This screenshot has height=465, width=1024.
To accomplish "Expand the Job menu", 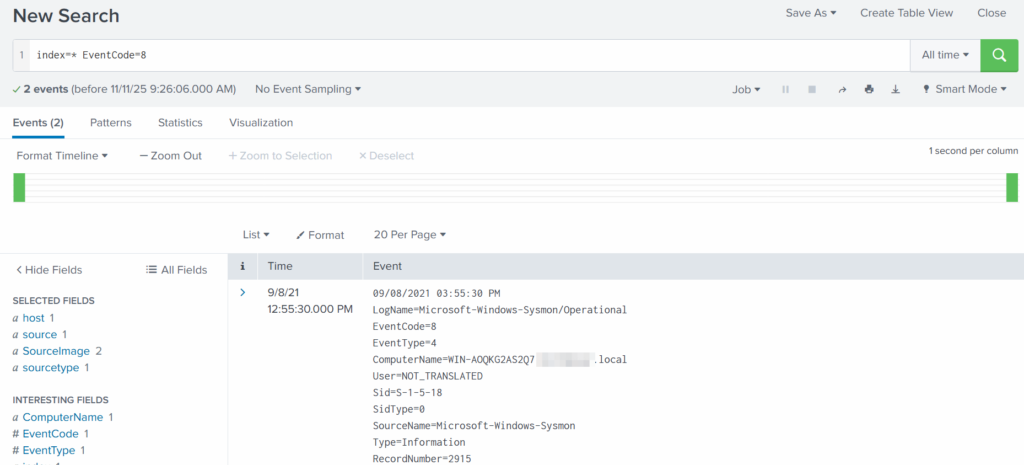I will [746, 89].
